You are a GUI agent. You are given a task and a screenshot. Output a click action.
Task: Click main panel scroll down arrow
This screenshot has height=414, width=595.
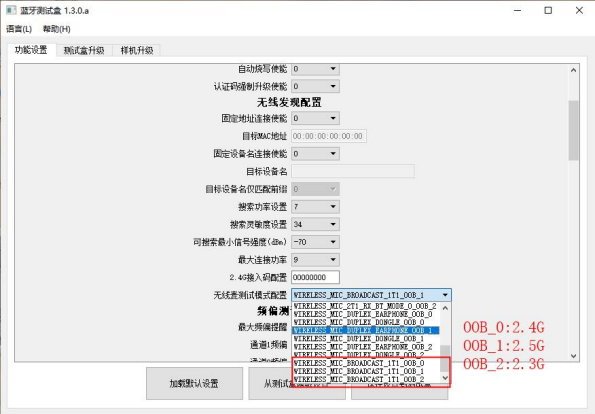(x=573, y=356)
